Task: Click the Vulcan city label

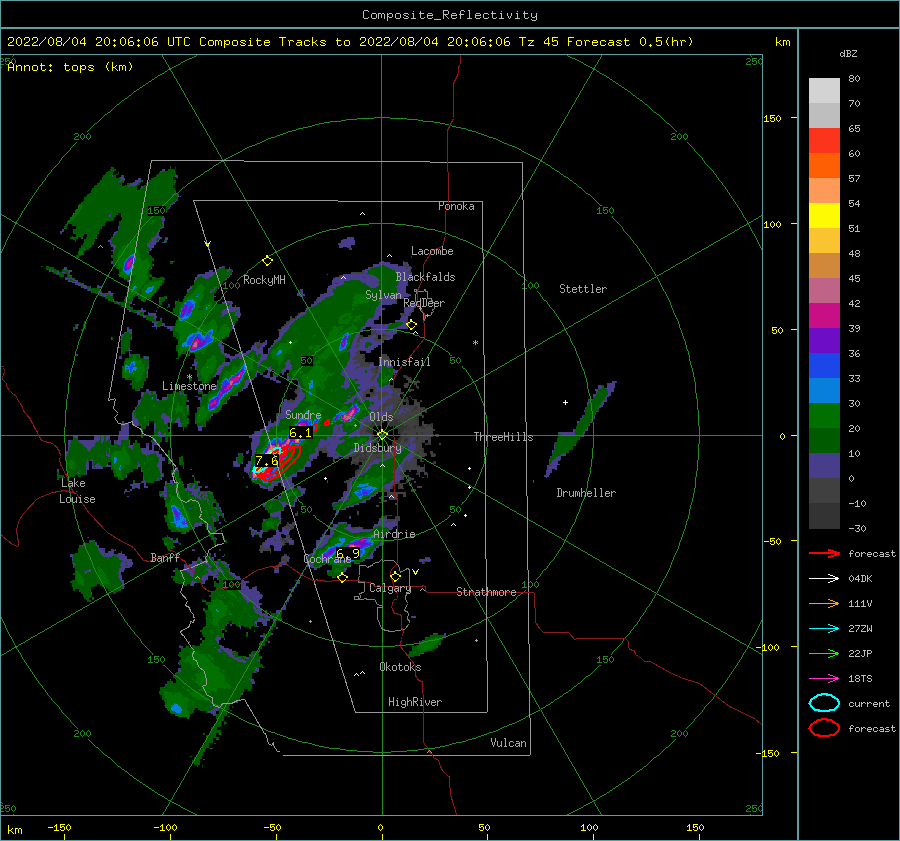Action: (509, 743)
